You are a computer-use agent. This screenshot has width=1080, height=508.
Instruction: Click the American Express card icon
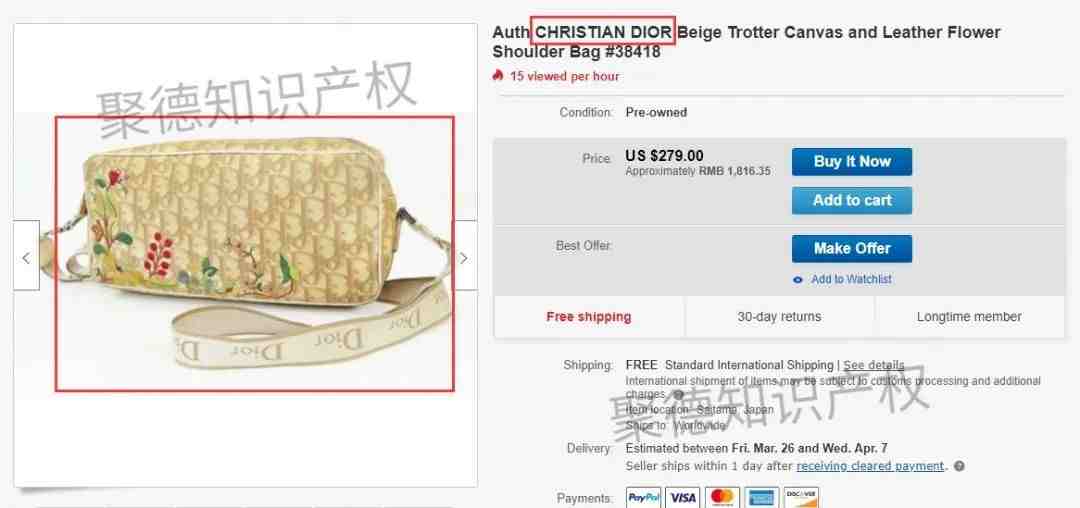(x=762, y=497)
